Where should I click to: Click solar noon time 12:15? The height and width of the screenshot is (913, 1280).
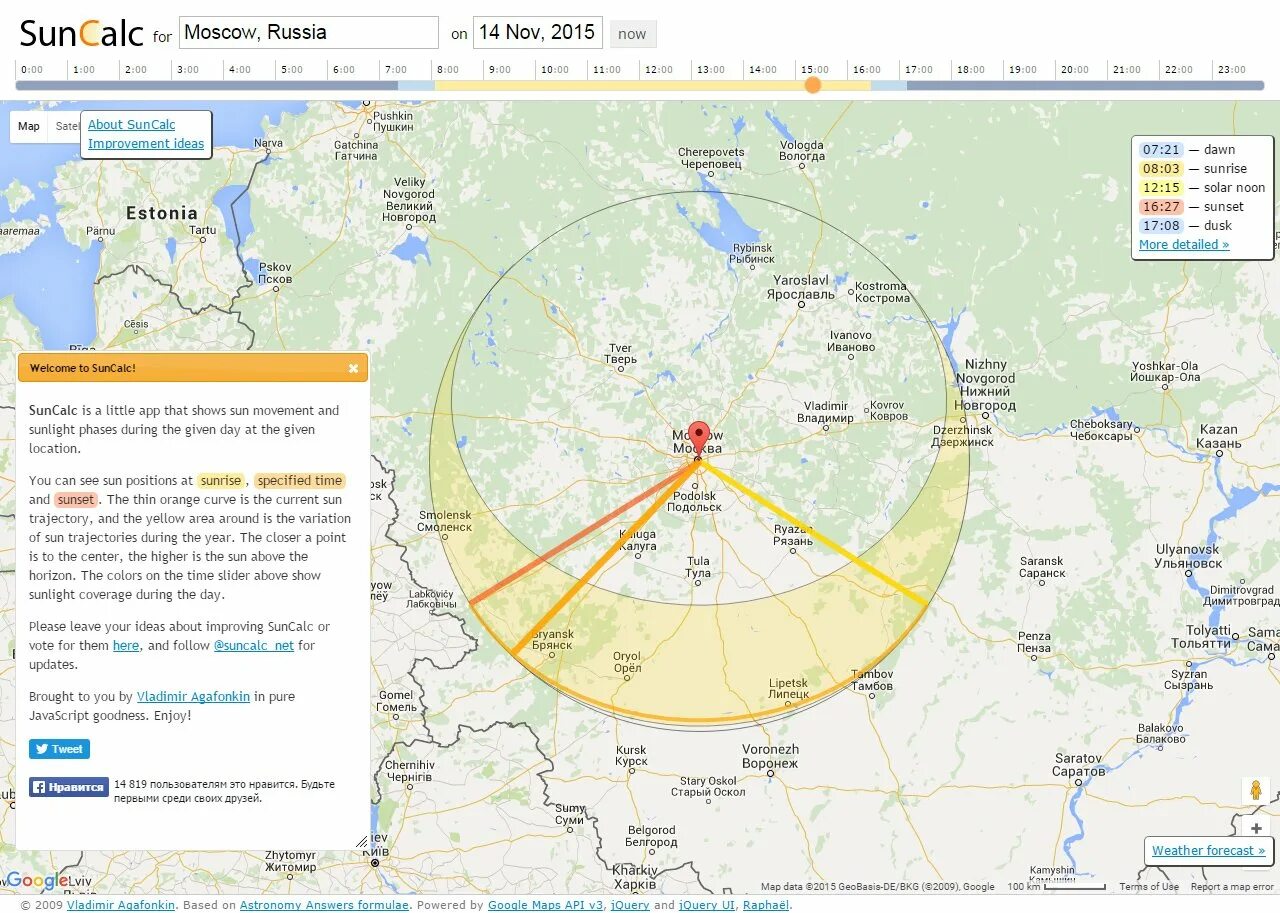[x=1160, y=187]
